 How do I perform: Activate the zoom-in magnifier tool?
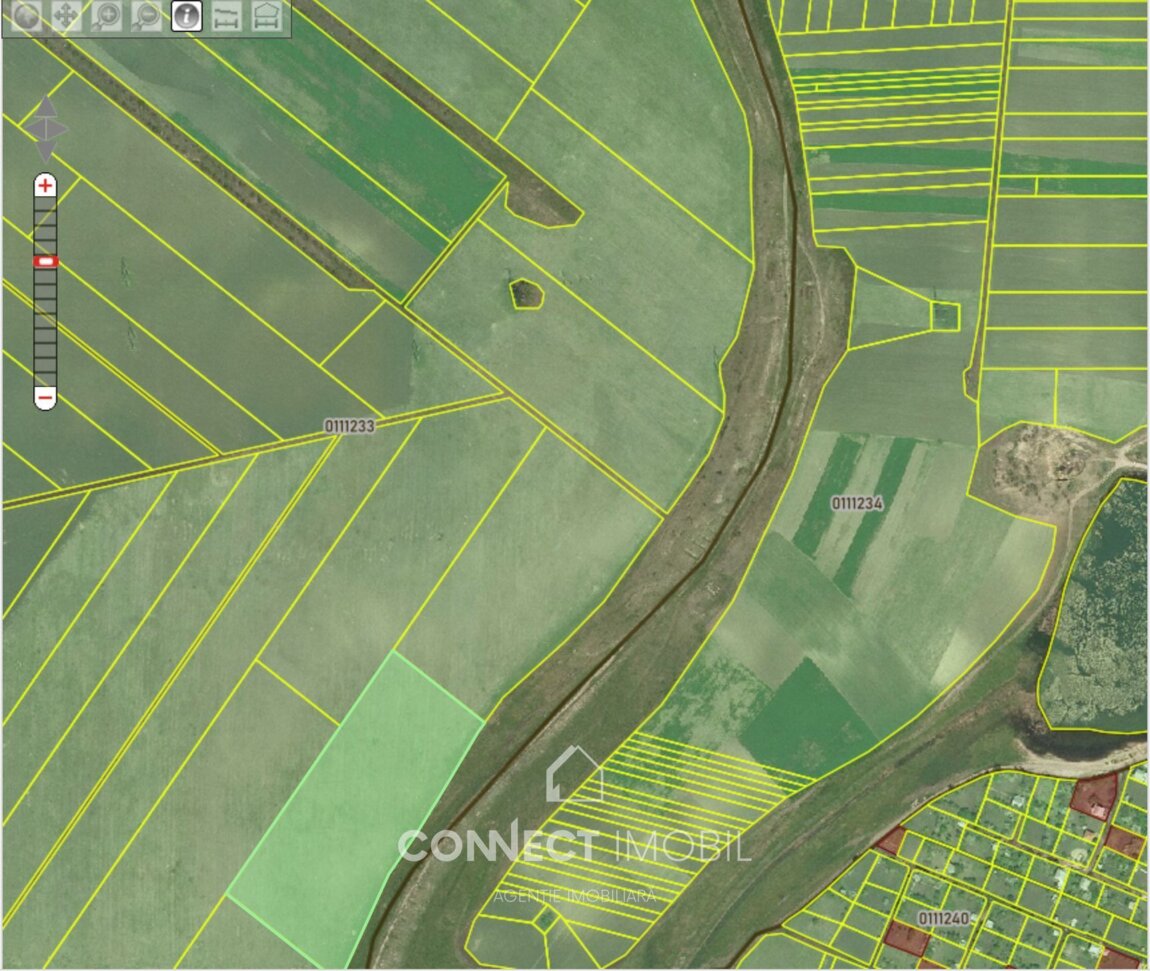coord(106,16)
